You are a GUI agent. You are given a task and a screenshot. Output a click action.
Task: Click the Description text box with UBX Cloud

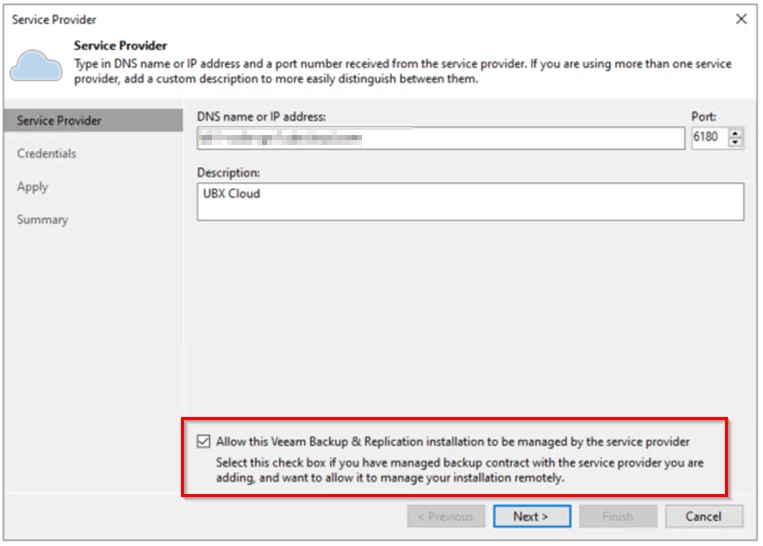tap(470, 201)
